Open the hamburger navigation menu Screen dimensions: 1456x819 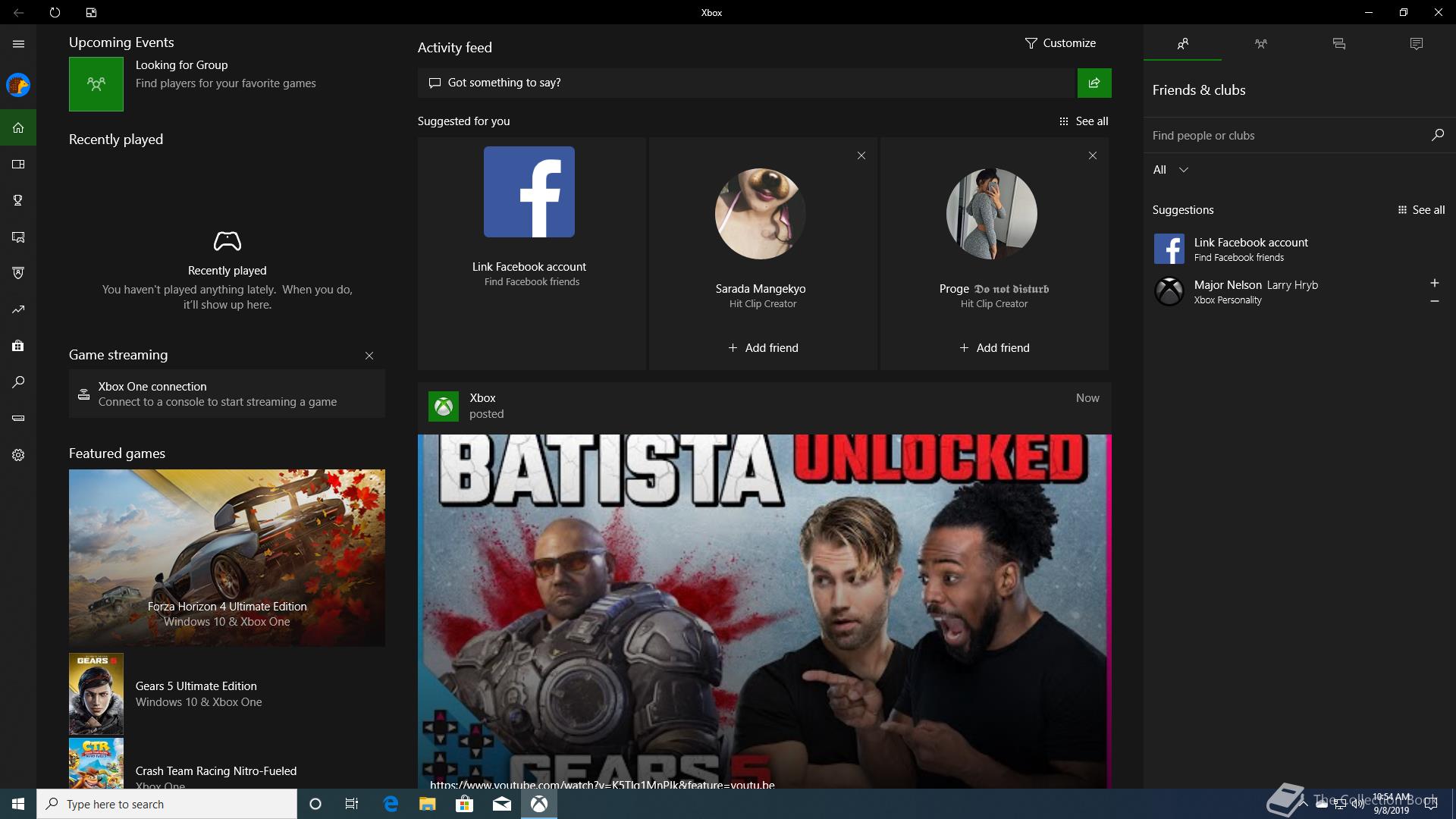click(18, 44)
